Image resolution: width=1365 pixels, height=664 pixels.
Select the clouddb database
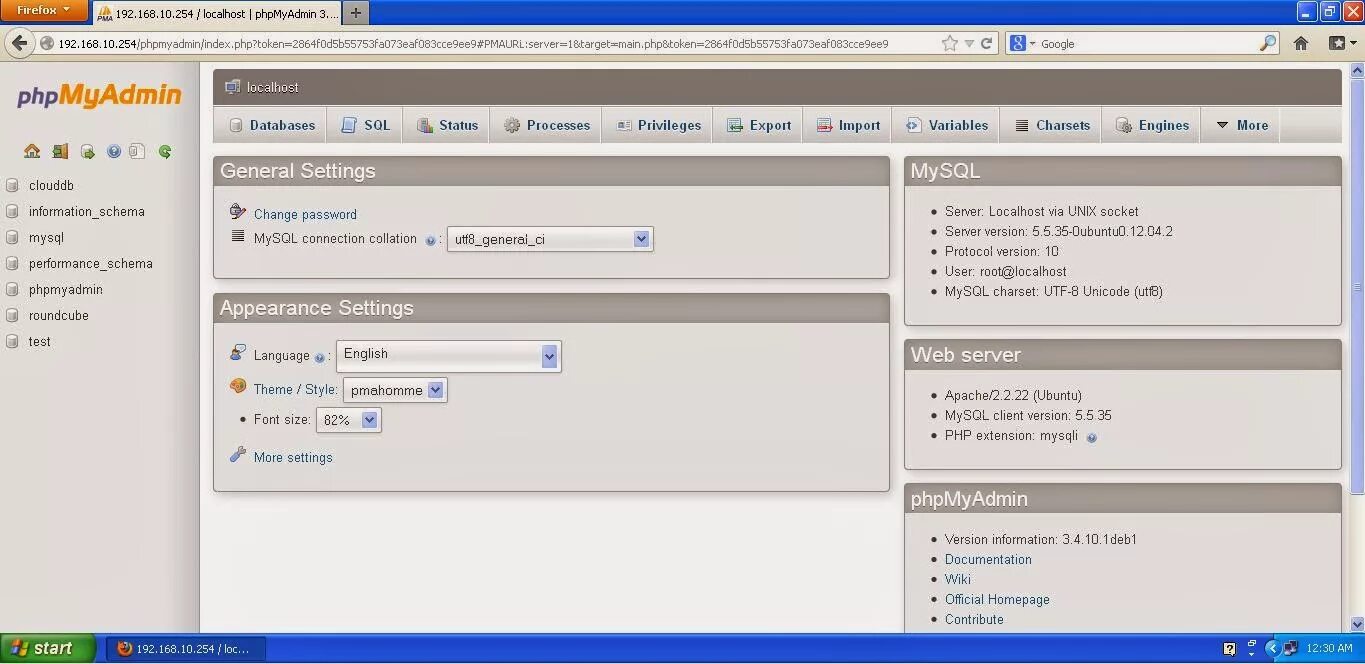[51, 185]
